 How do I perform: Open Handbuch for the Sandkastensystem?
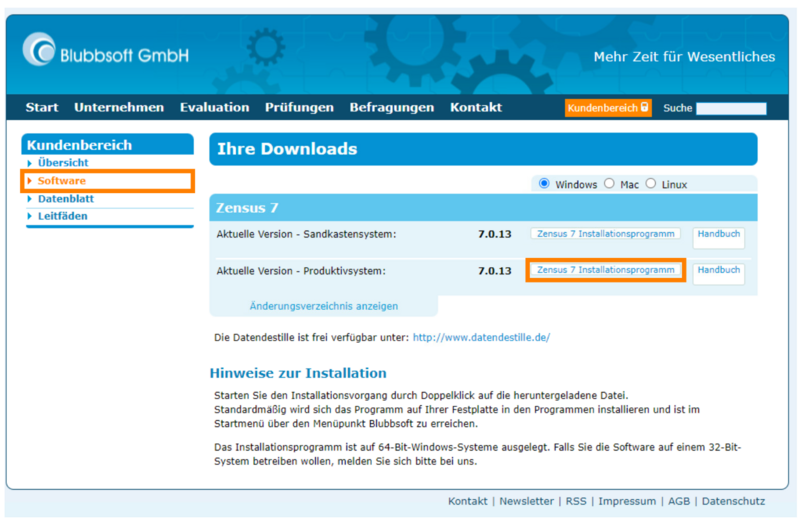[x=718, y=234]
